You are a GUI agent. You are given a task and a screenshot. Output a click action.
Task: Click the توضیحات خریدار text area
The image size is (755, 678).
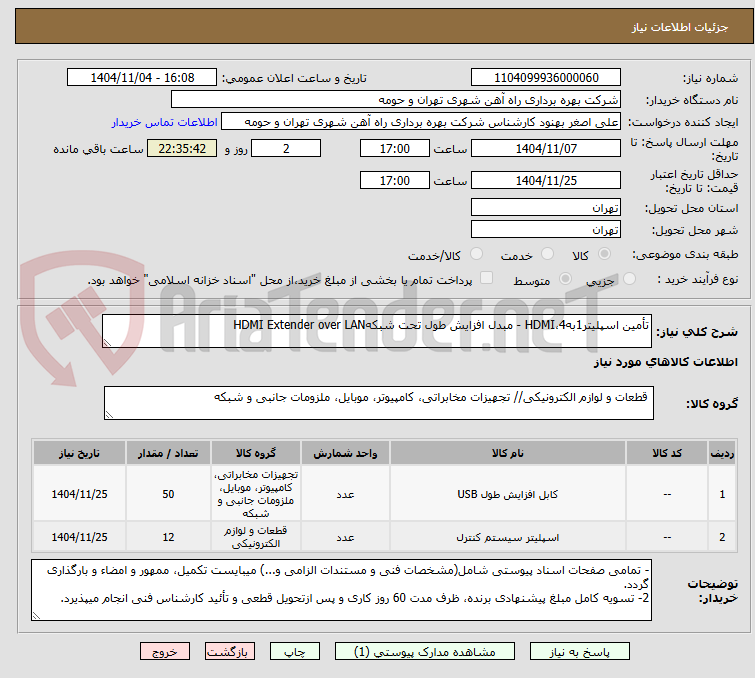tap(341, 590)
